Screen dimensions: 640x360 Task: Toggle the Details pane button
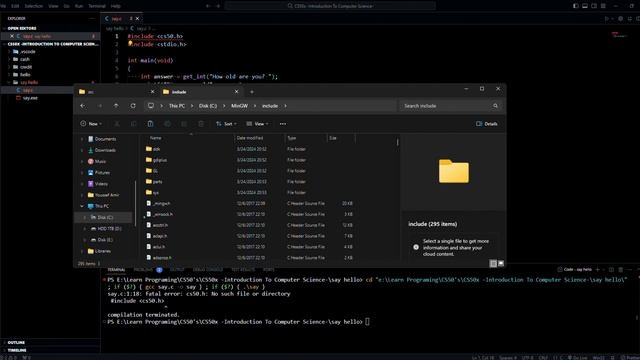tap(487, 124)
